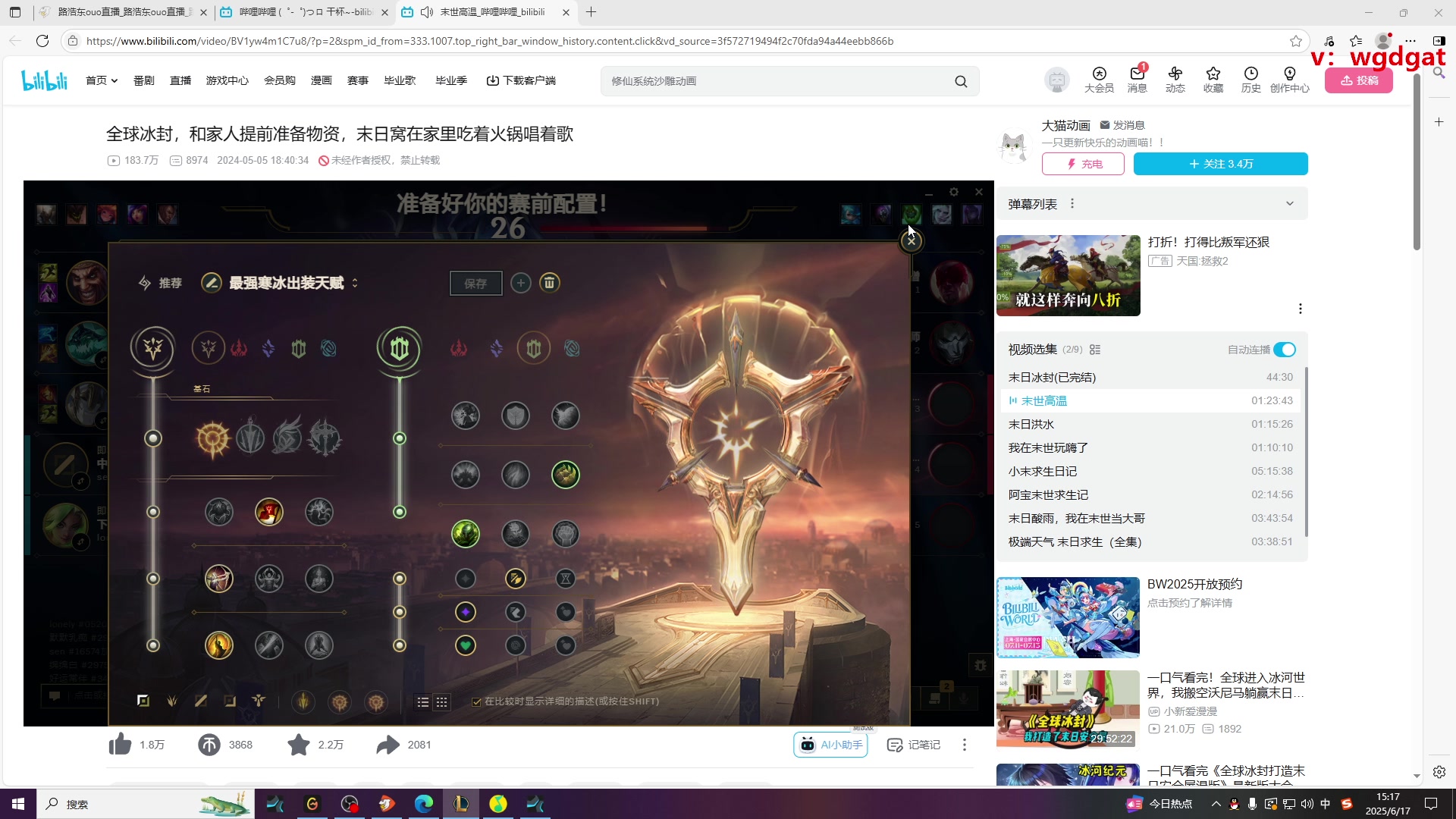Click the taskbar clock 15:17

pos(1388,804)
